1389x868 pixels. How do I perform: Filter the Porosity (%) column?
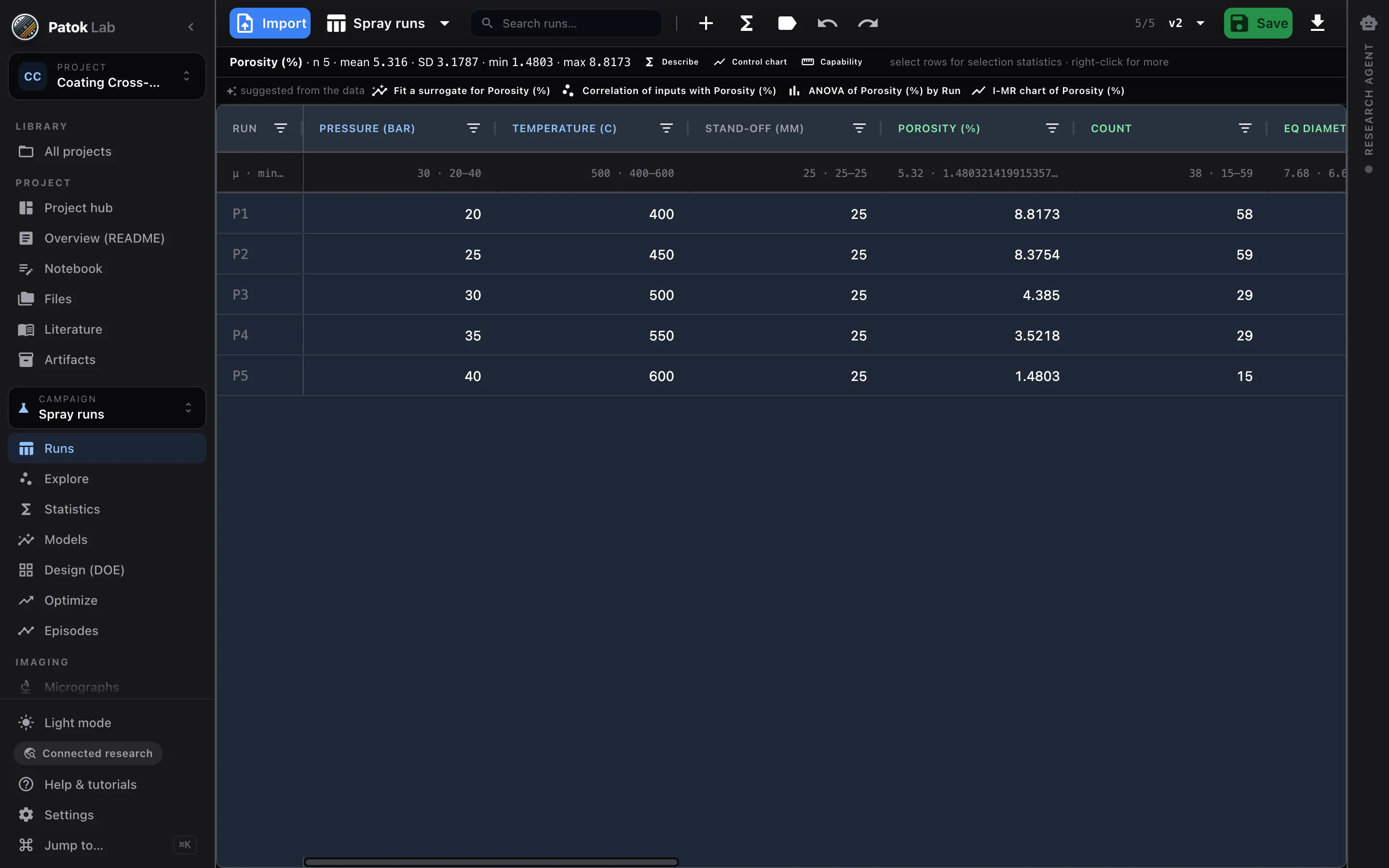[1051, 128]
